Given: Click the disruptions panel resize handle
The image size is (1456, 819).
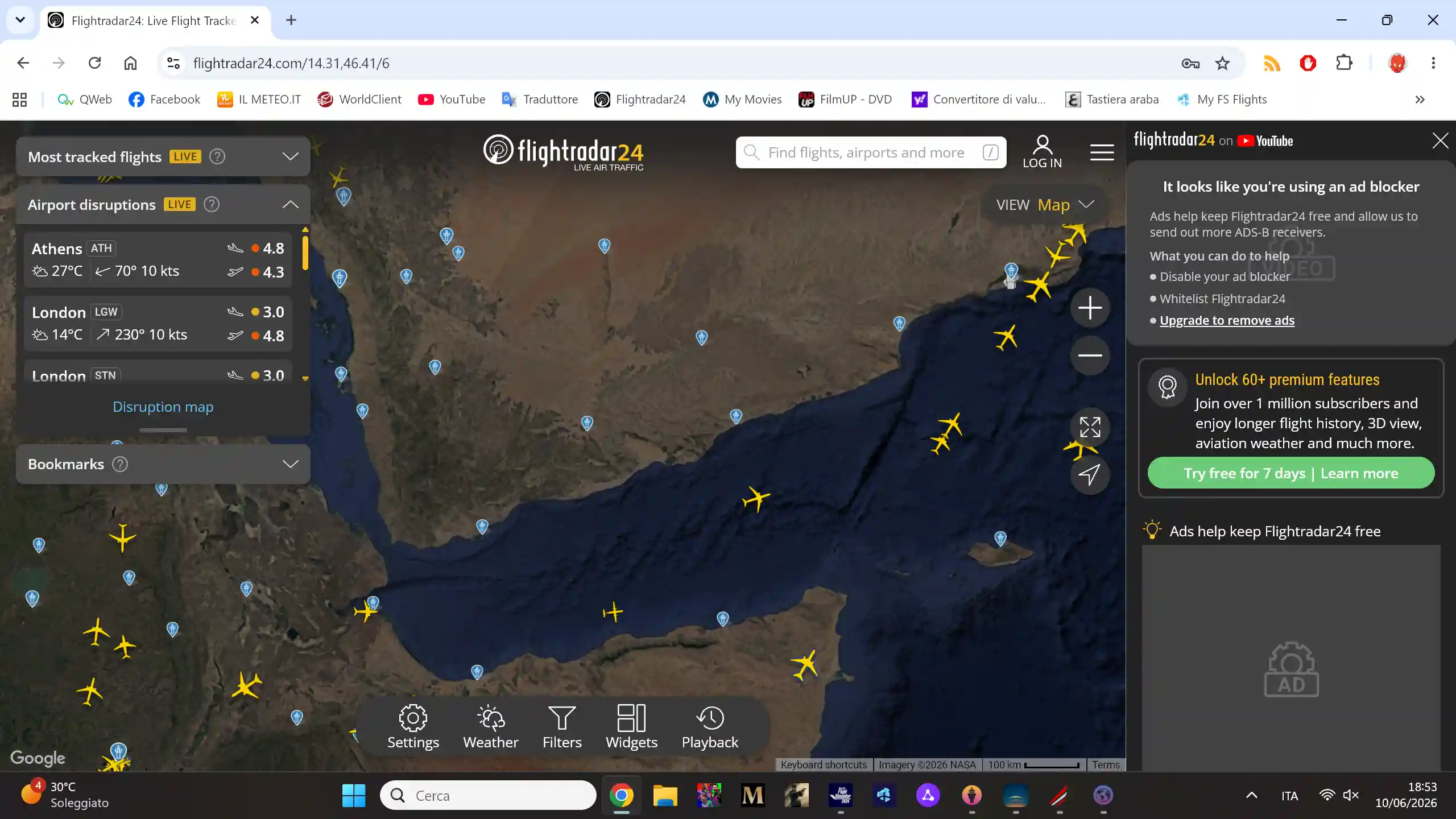Looking at the screenshot, I should tap(163, 430).
